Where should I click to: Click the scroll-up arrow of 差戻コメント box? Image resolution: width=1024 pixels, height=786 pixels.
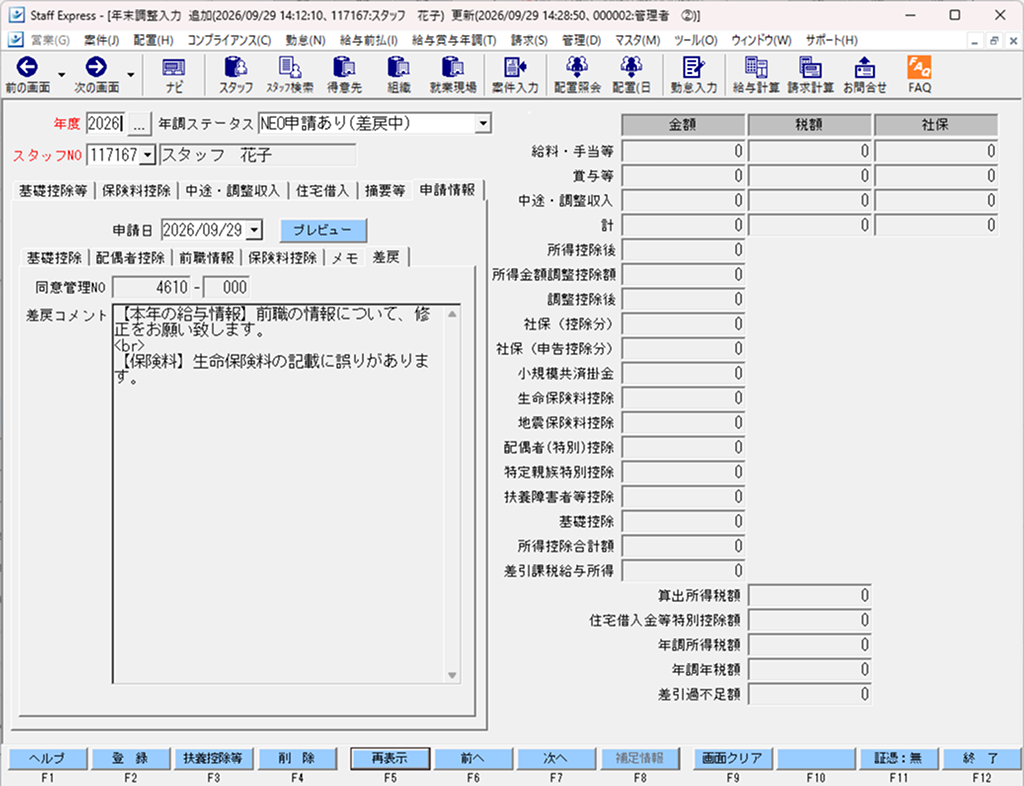click(453, 314)
